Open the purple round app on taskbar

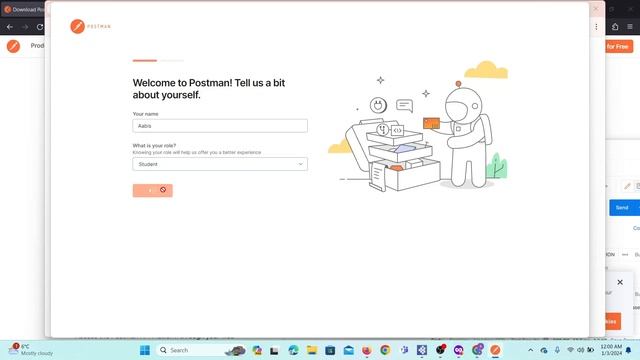[x=459, y=350]
